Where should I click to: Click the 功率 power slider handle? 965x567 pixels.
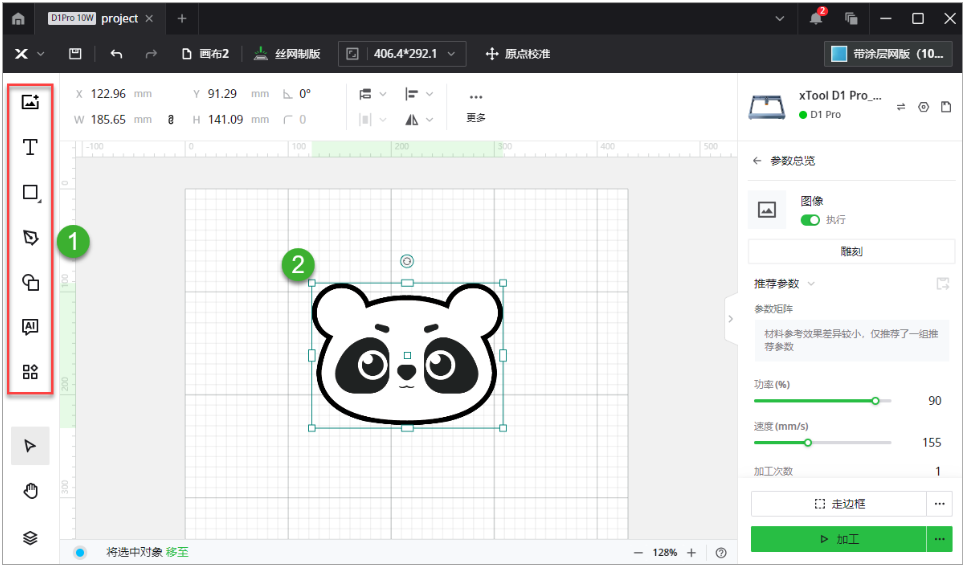coord(875,401)
